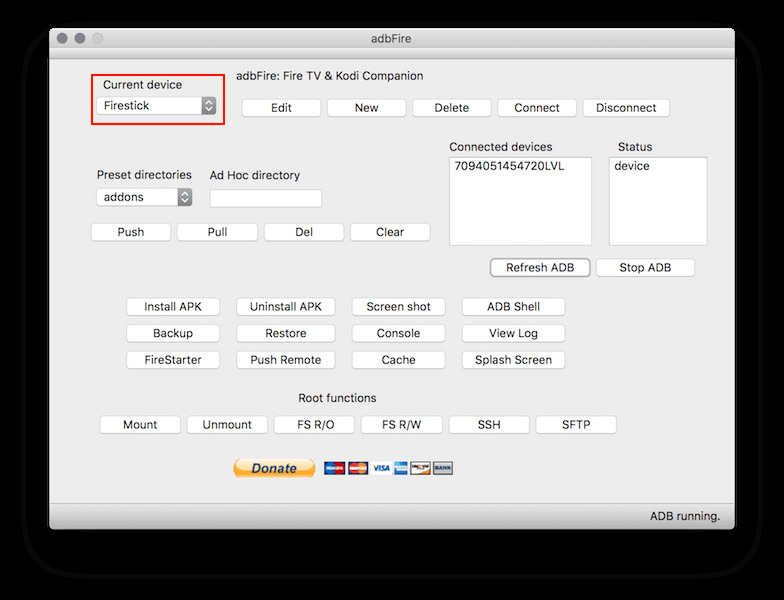Image resolution: width=784 pixels, height=600 pixels.
Task: Push a file to the device
Action: pyautogui.click(x=131, y=232)
